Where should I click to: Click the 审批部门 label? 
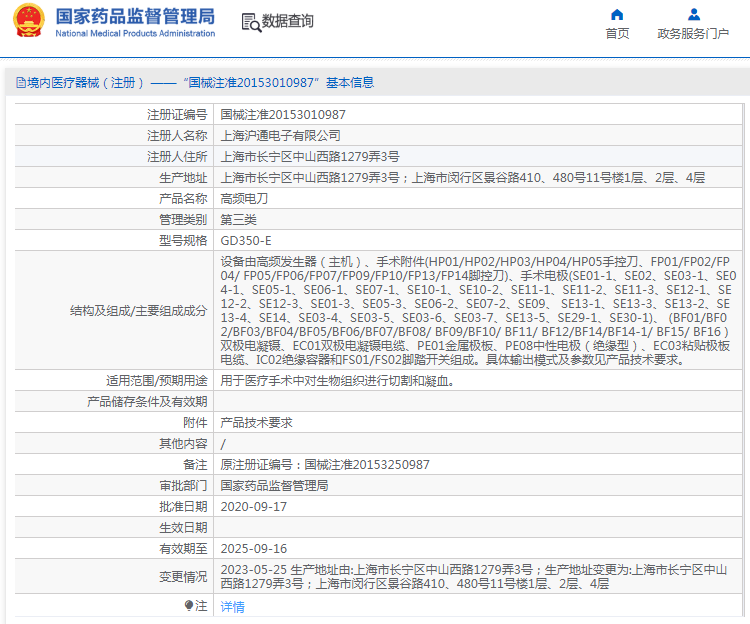click(183, 486)
